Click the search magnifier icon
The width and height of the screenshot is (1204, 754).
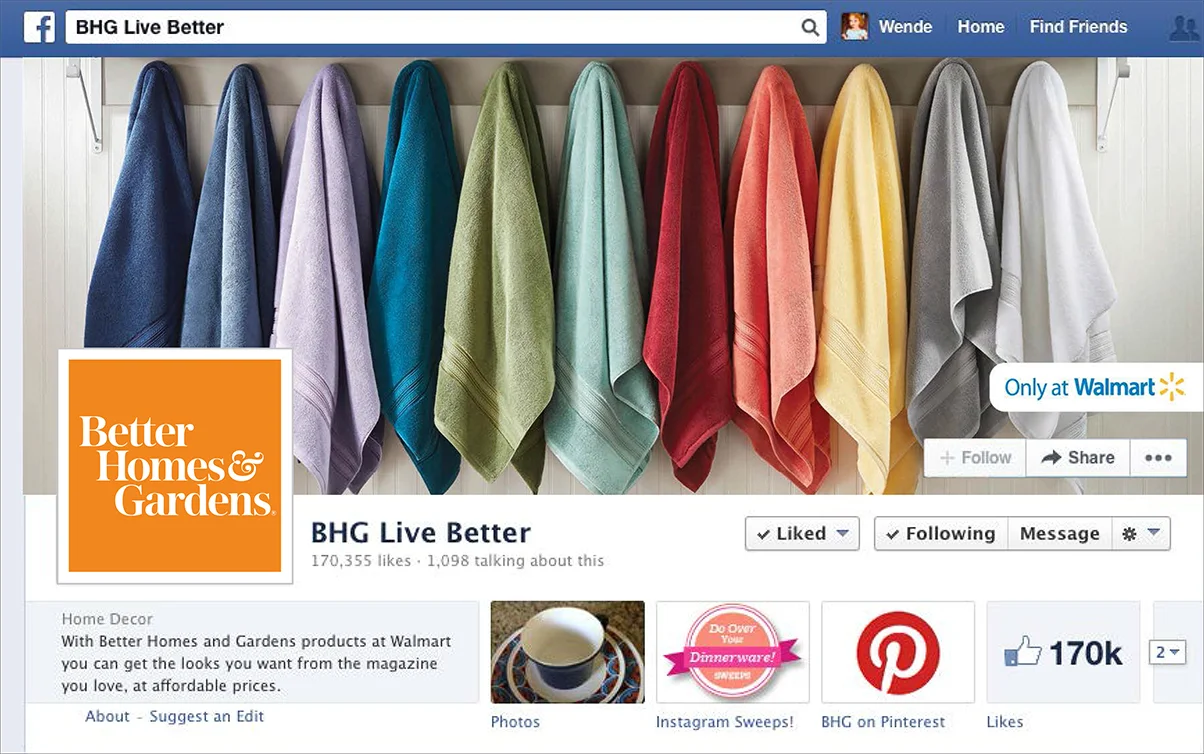[x=810, y=28]
